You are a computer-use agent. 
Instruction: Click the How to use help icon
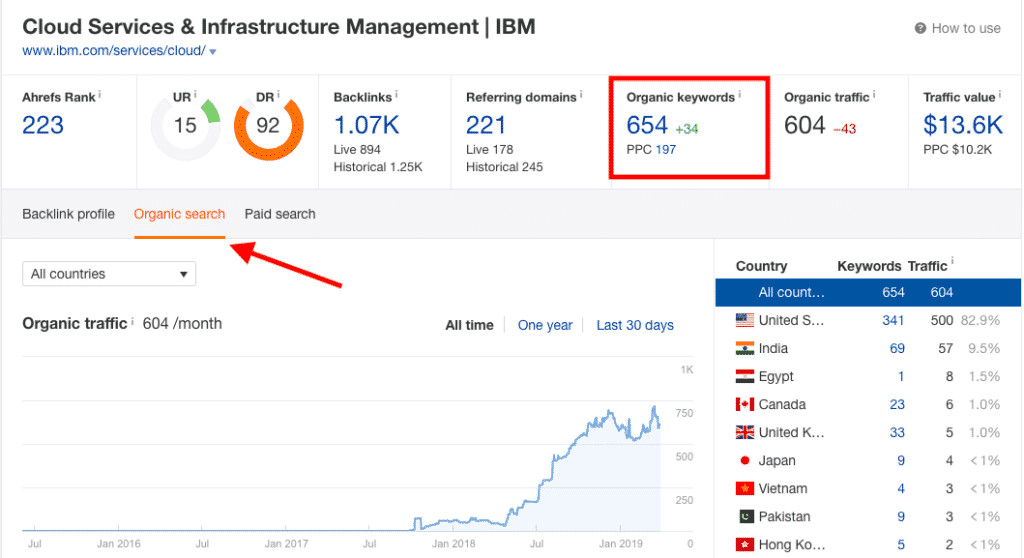tap(920, 28)
